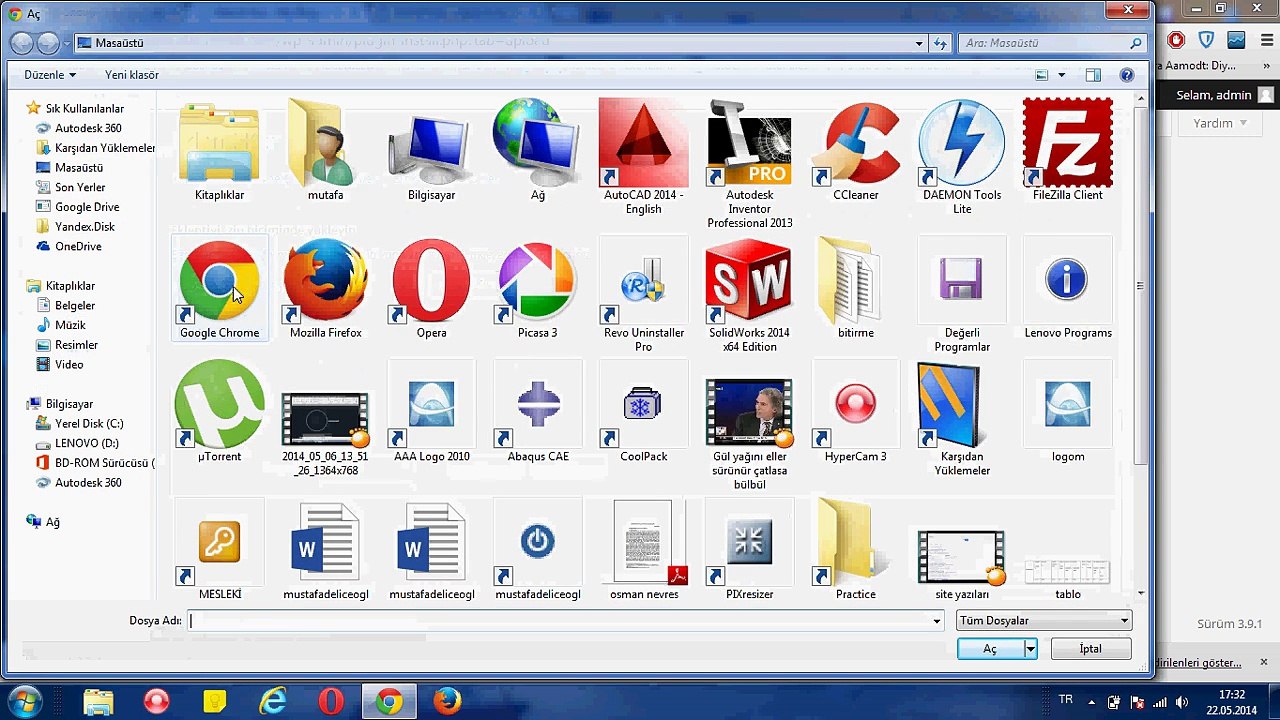Go back using the dialog's Back arrow

coord(23,43)
